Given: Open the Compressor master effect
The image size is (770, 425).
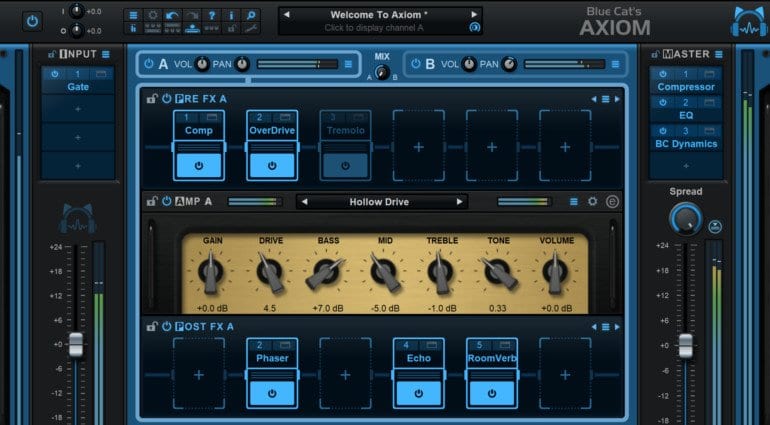Looking at the screenshot, I should pyautogui.click(x=686, y=87).
